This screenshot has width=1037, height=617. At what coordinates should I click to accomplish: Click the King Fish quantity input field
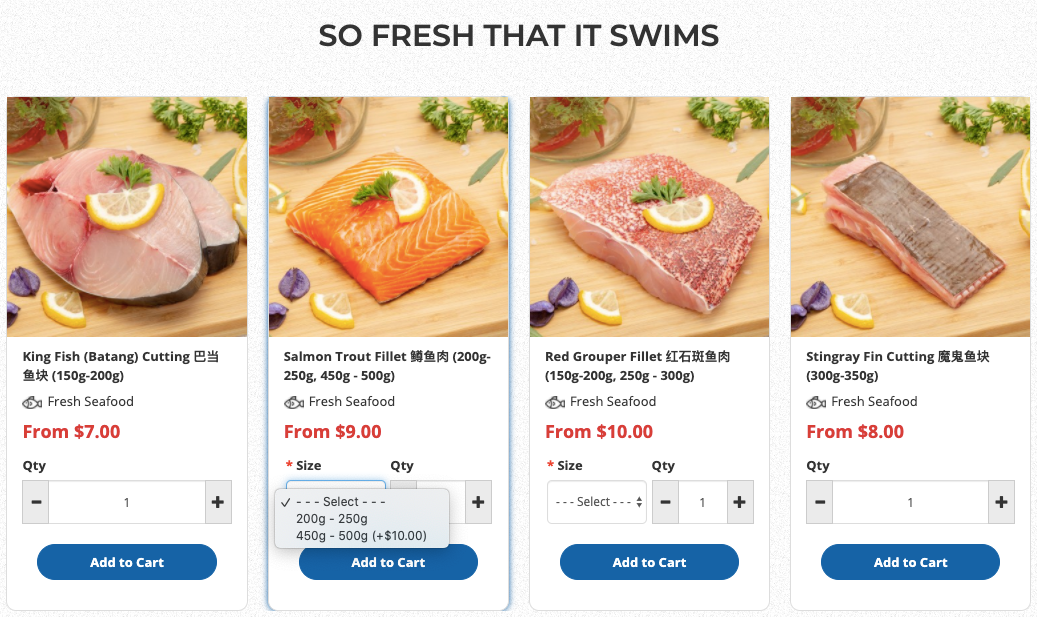(x=127, y=502)
